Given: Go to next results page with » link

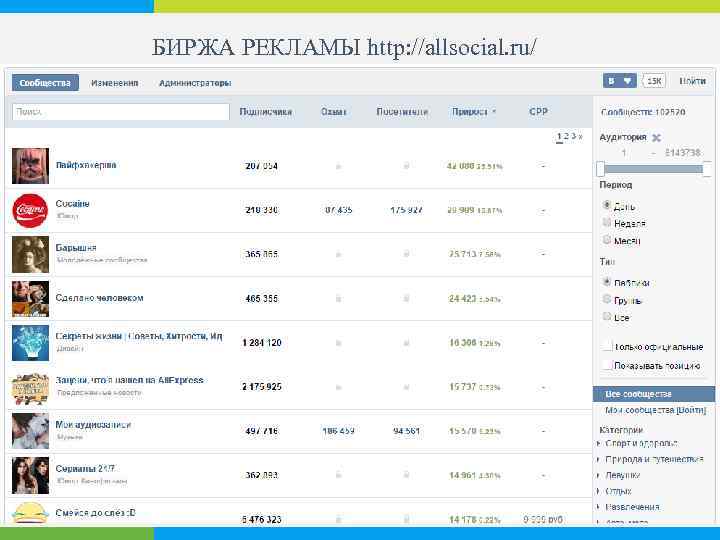Looking at the screenshot, I should 580,137.
